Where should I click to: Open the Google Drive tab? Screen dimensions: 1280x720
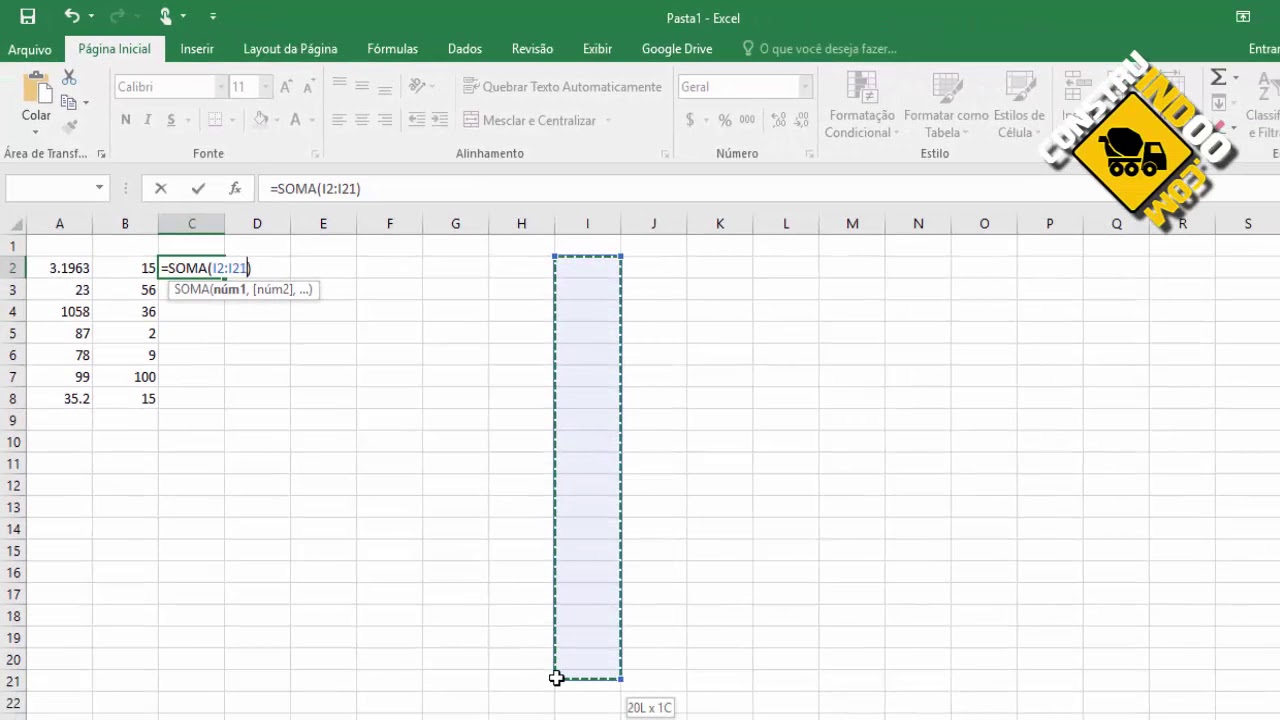click(x=677, y=49)
